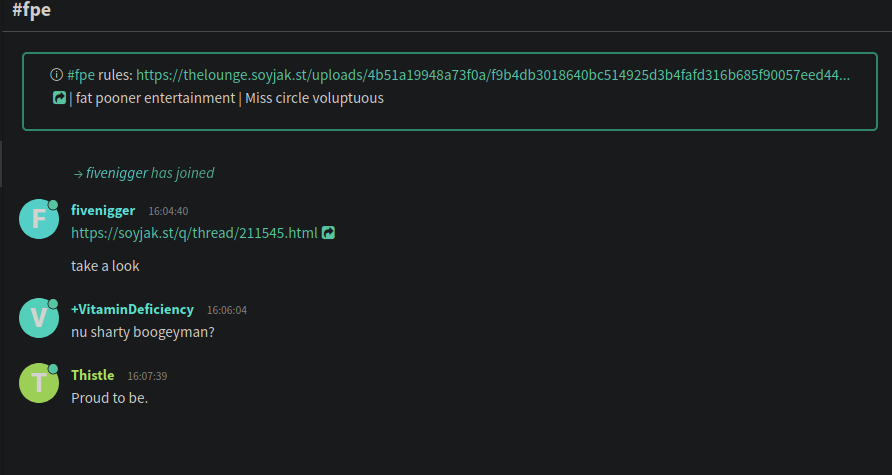Click the #fpe channel title header
Viewport: 892px width, 475px height.
pyautogui.click(x=31, y=12)
